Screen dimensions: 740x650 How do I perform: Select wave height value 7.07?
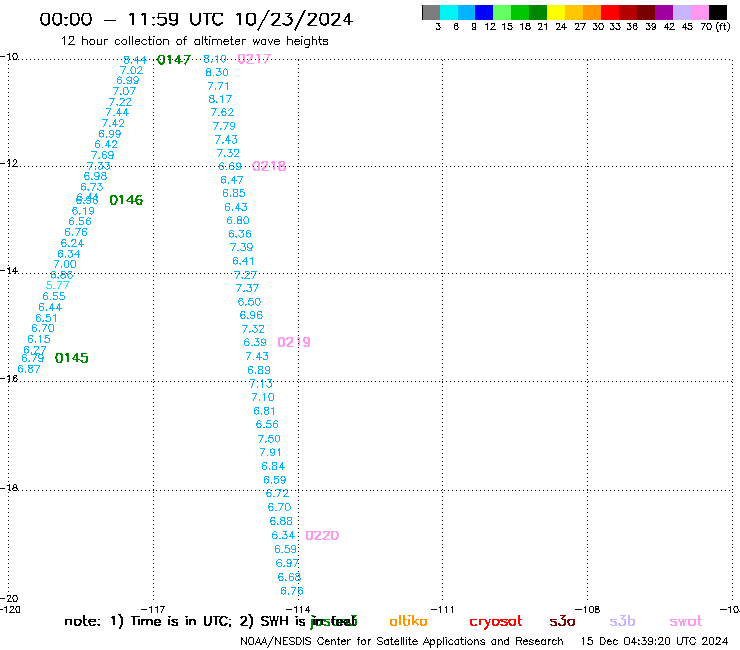click(124, 91)
